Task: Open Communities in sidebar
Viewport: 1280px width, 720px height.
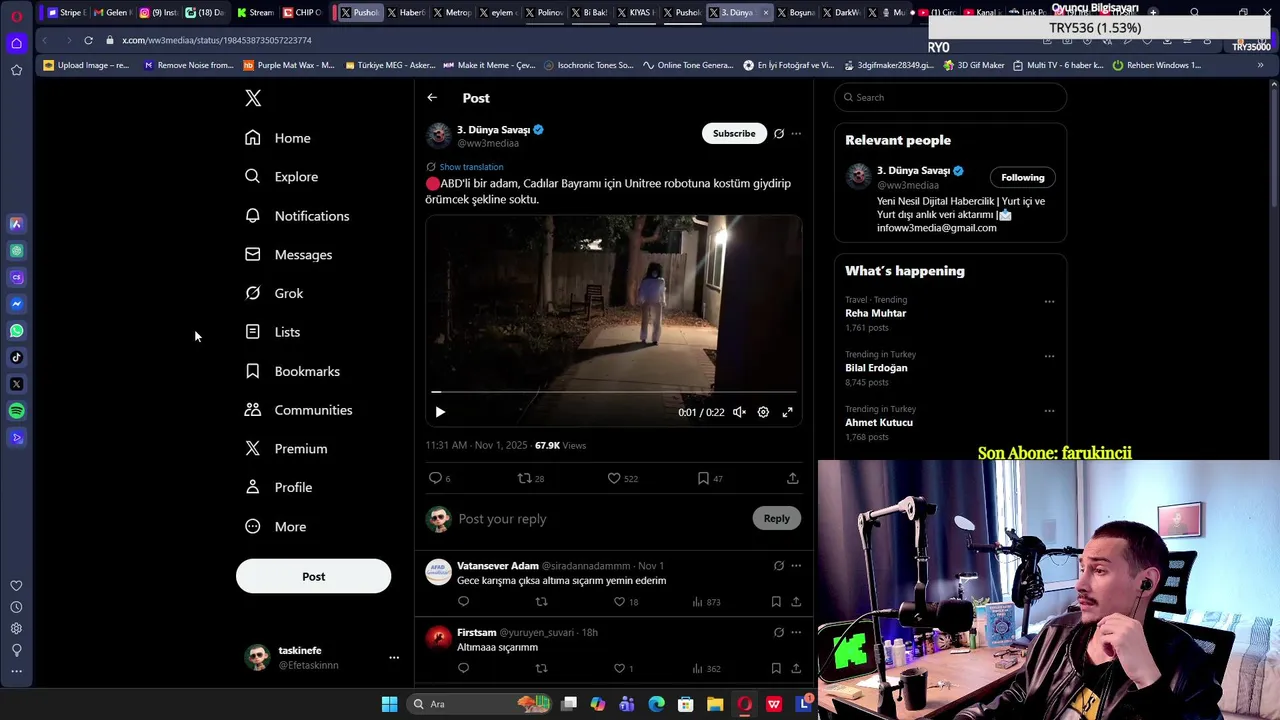Action: point(299,410)
